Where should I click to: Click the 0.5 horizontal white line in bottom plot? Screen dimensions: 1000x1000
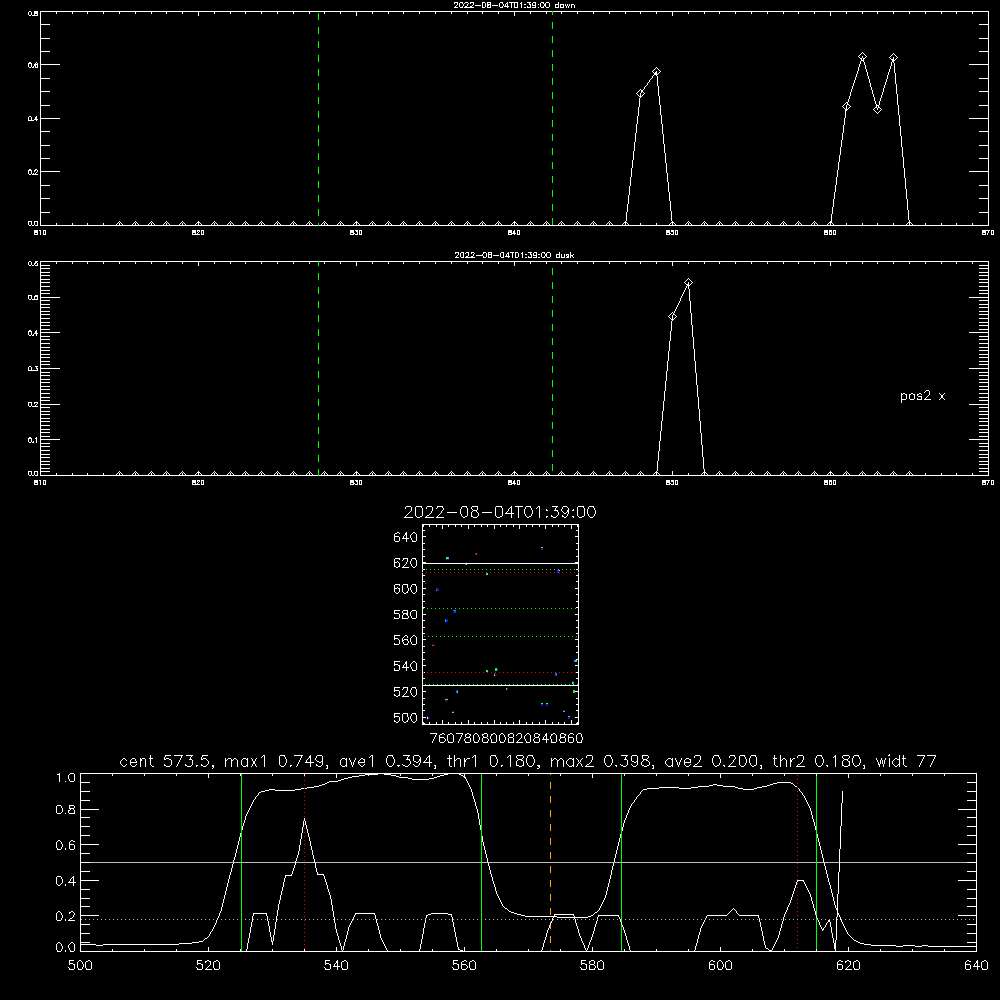coord(528,862)
